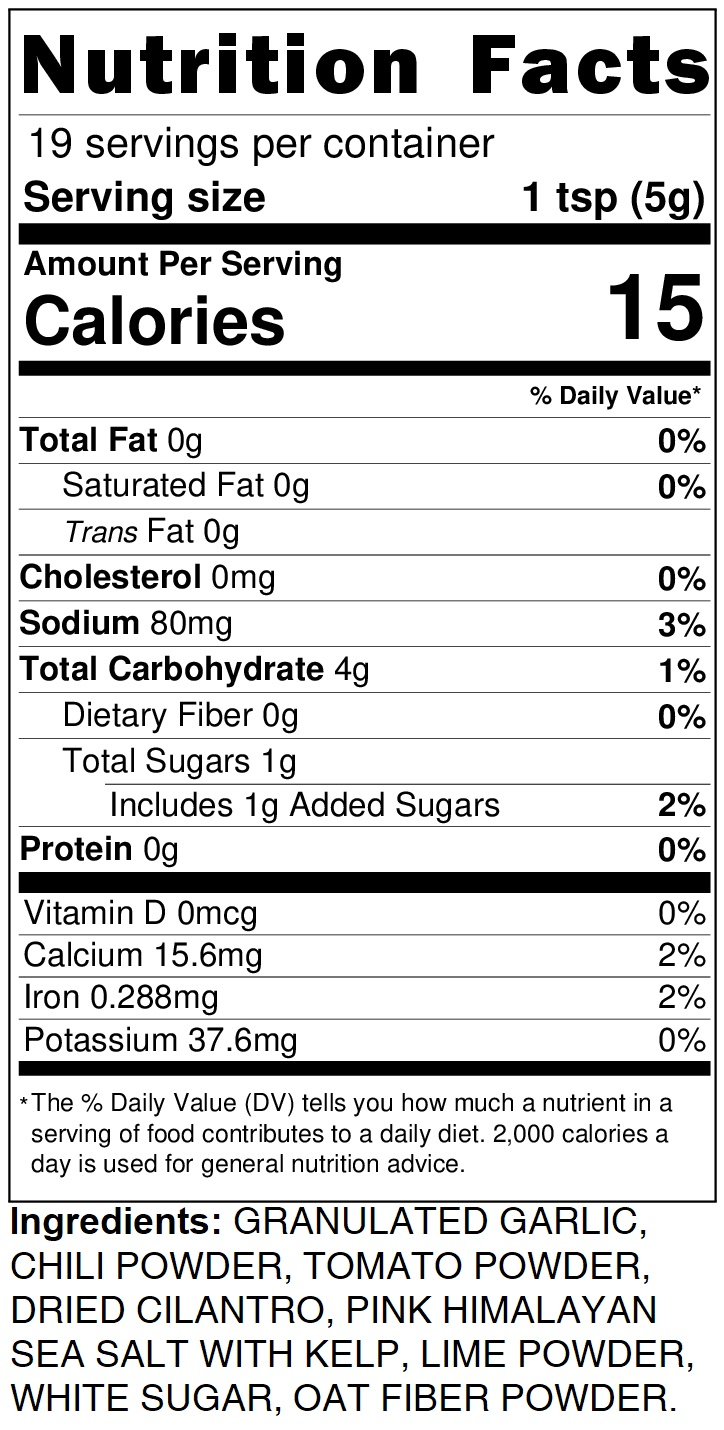724x1430 pixels.
Task: Click the Calcium 15.6mg row
Action: click(x=143, y=956)
